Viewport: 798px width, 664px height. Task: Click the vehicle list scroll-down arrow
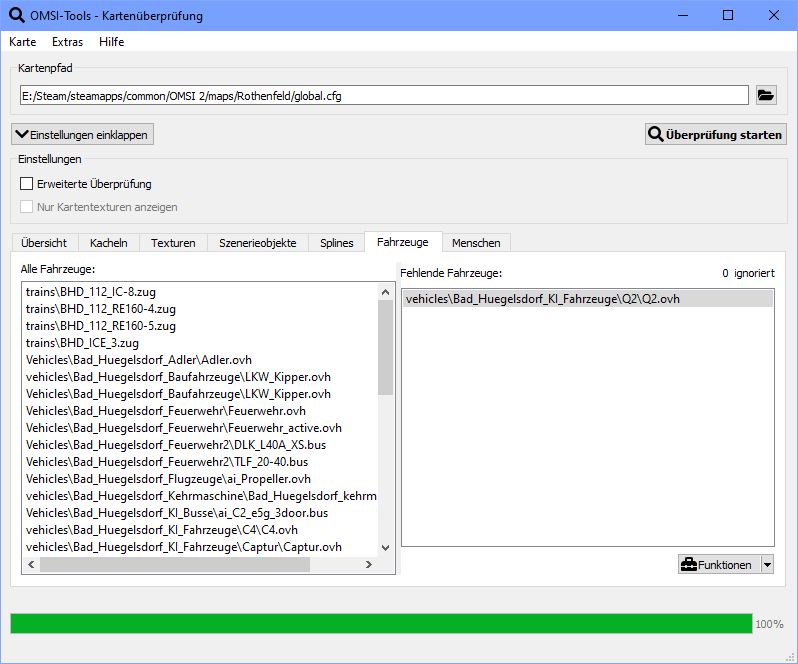[386, 547]
